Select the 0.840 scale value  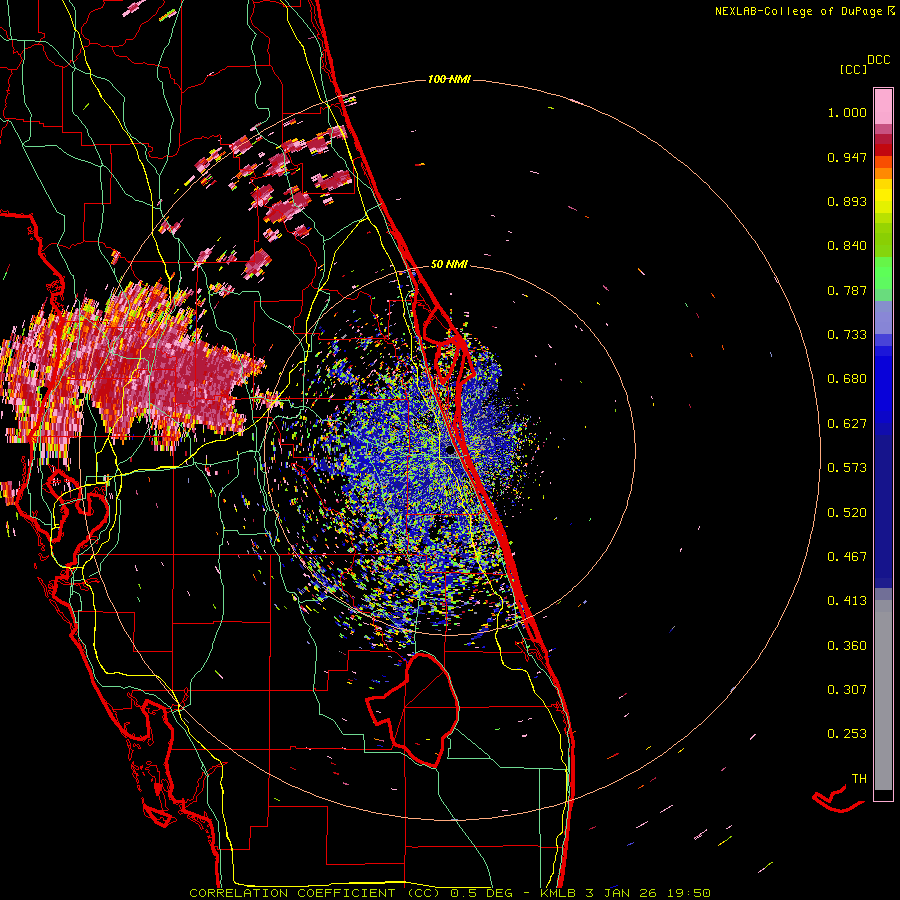[x=847, y=246]
